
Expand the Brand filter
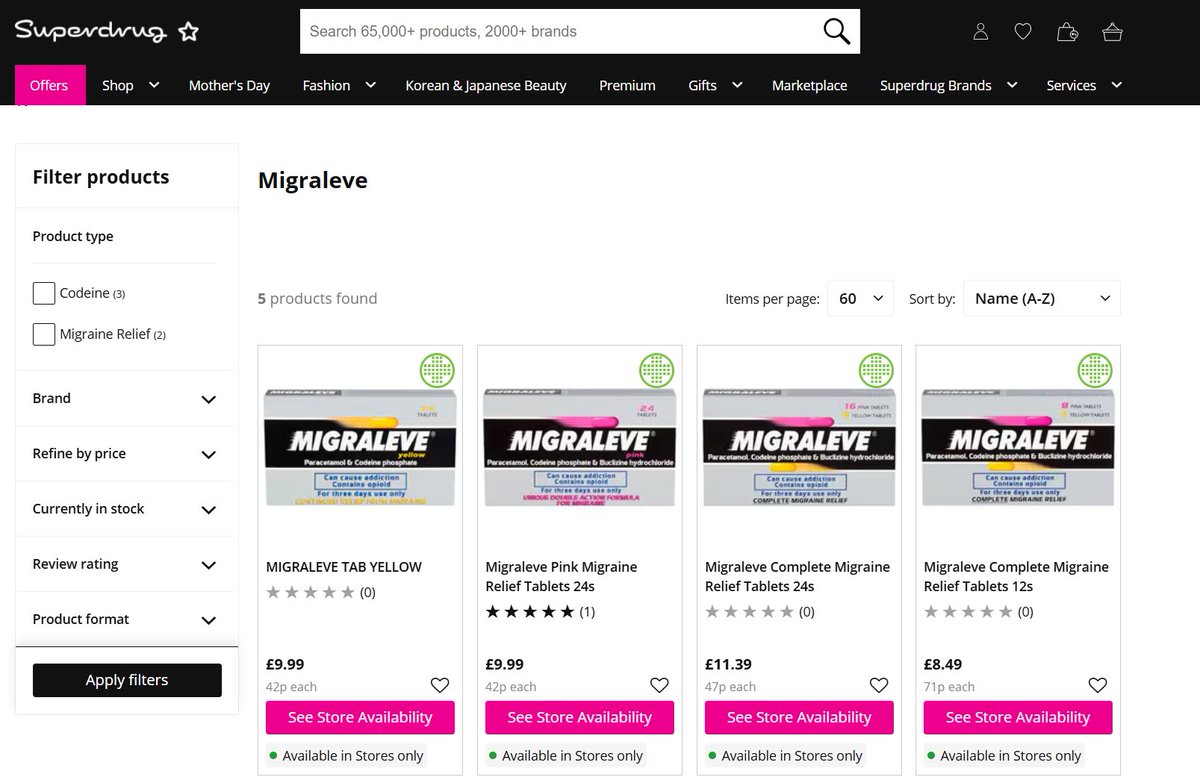click(124, 398)
